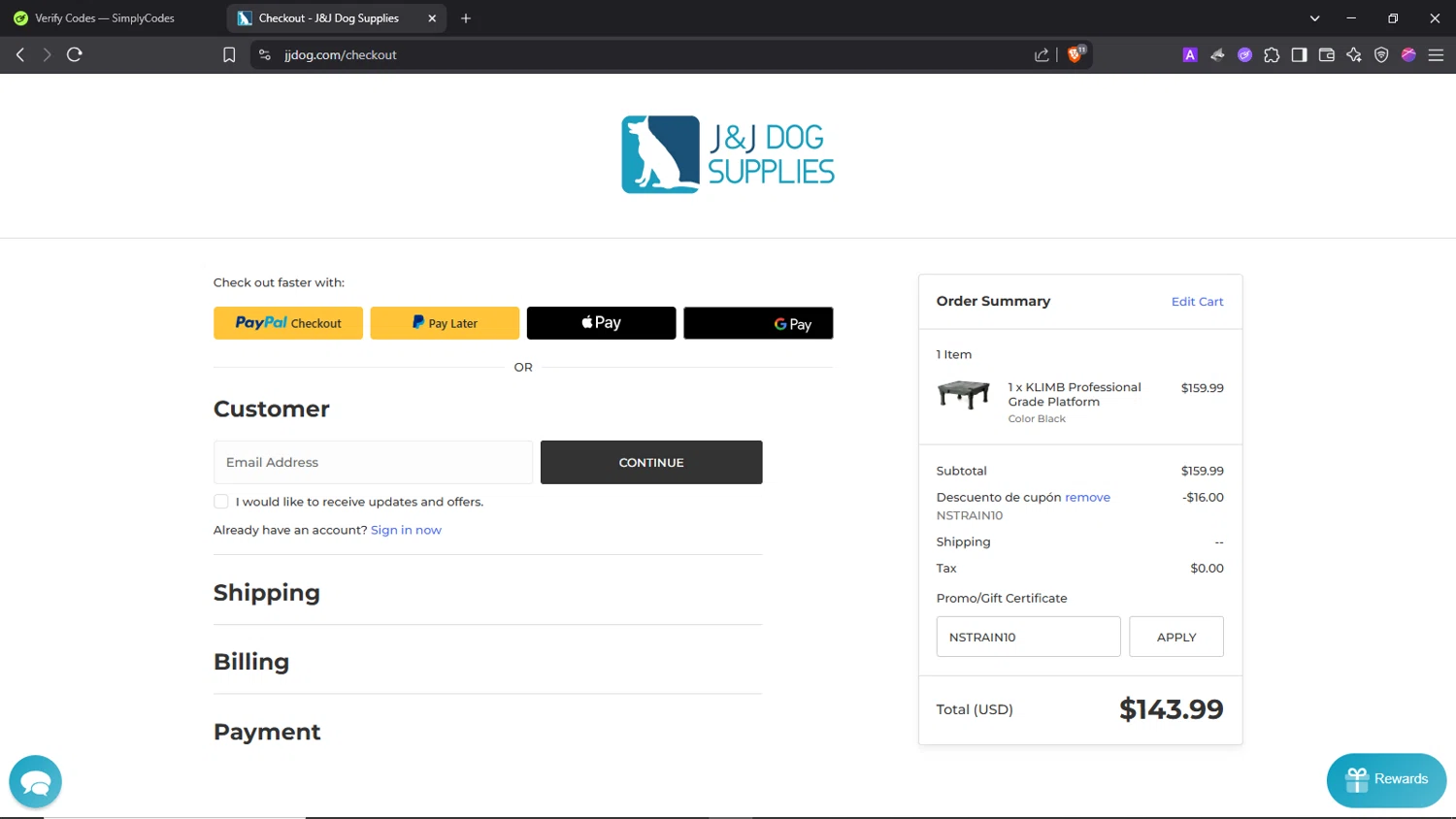Open site settings icon in address bar
The height and width of the screenshot is (819, 1456).
pyautogui.click(x=265, y=55)
